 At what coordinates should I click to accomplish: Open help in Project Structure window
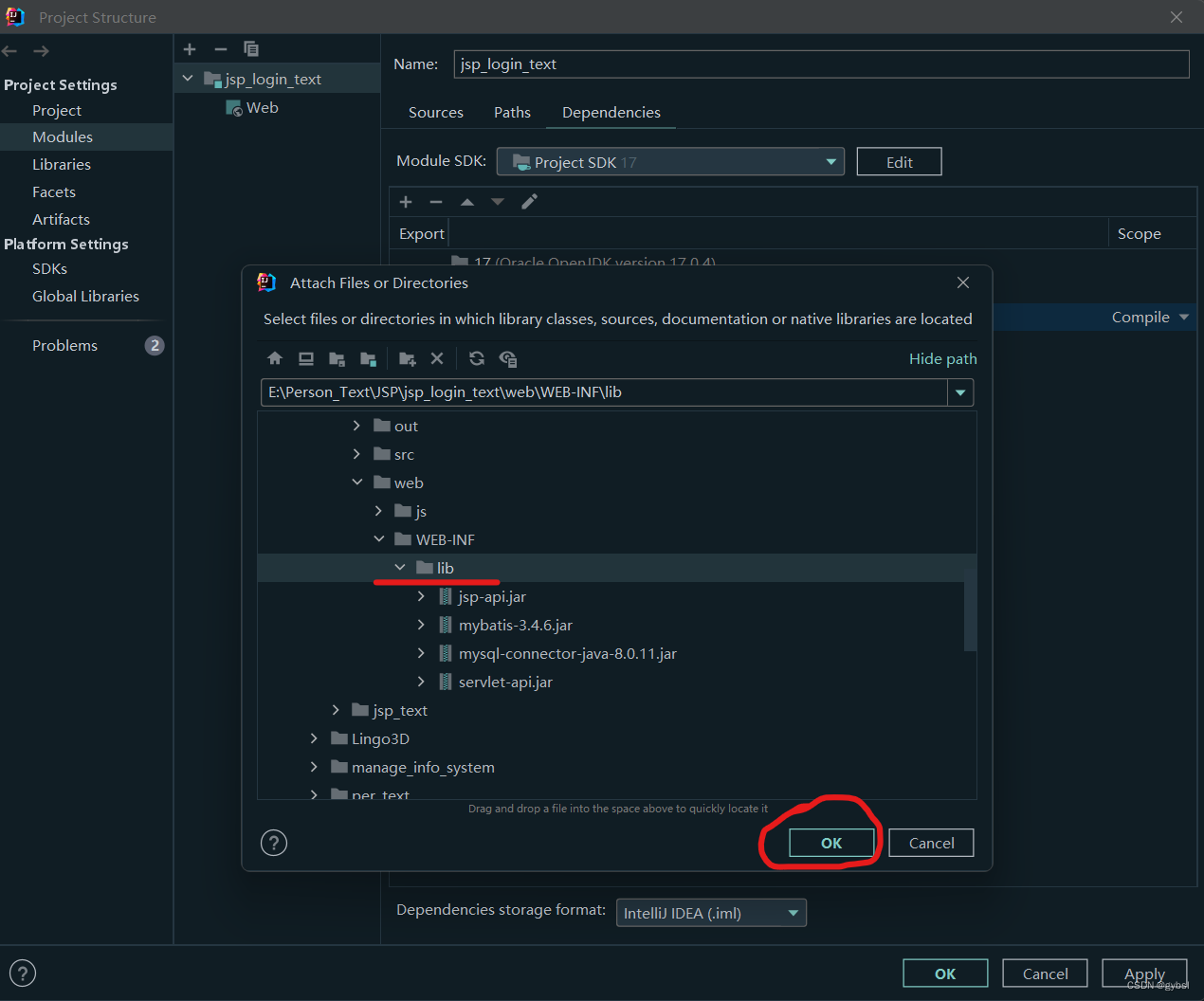[x=23, y=974]
